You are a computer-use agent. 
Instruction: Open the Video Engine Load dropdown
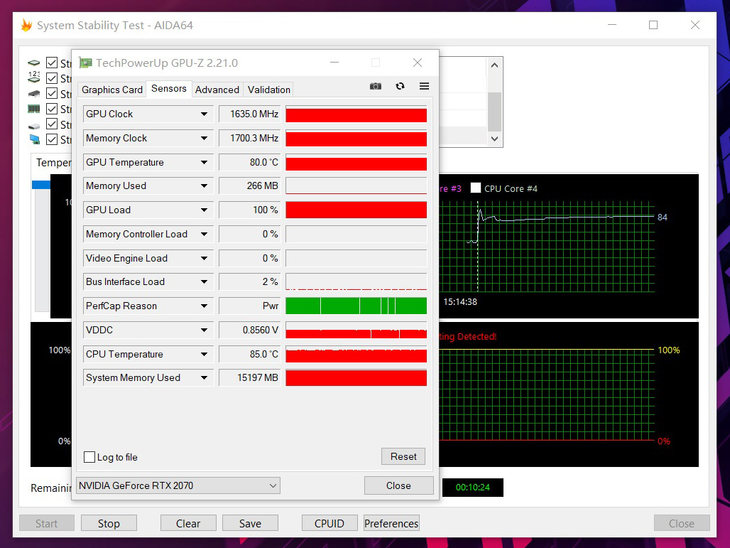click(x=204, y=258)
